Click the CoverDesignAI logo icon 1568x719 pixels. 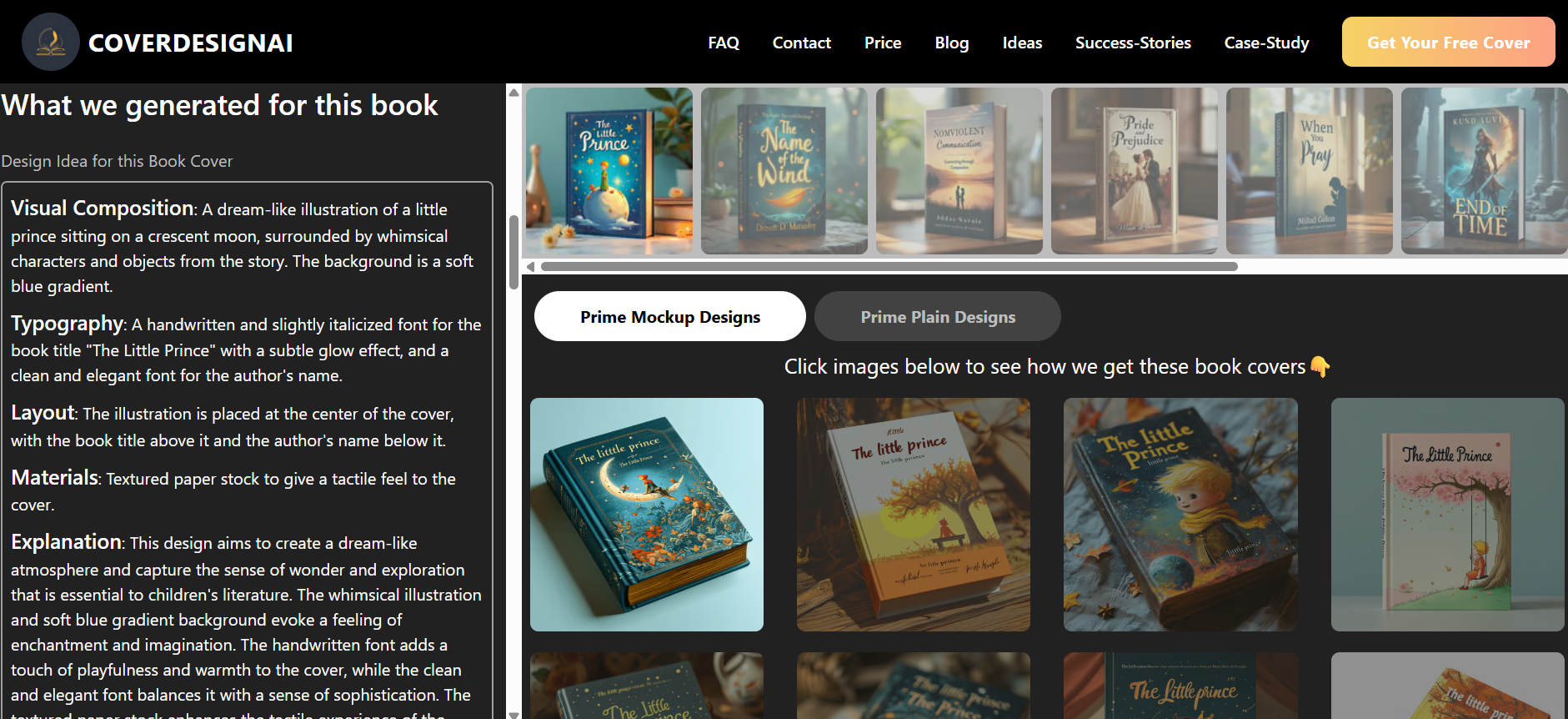(51, 42)
